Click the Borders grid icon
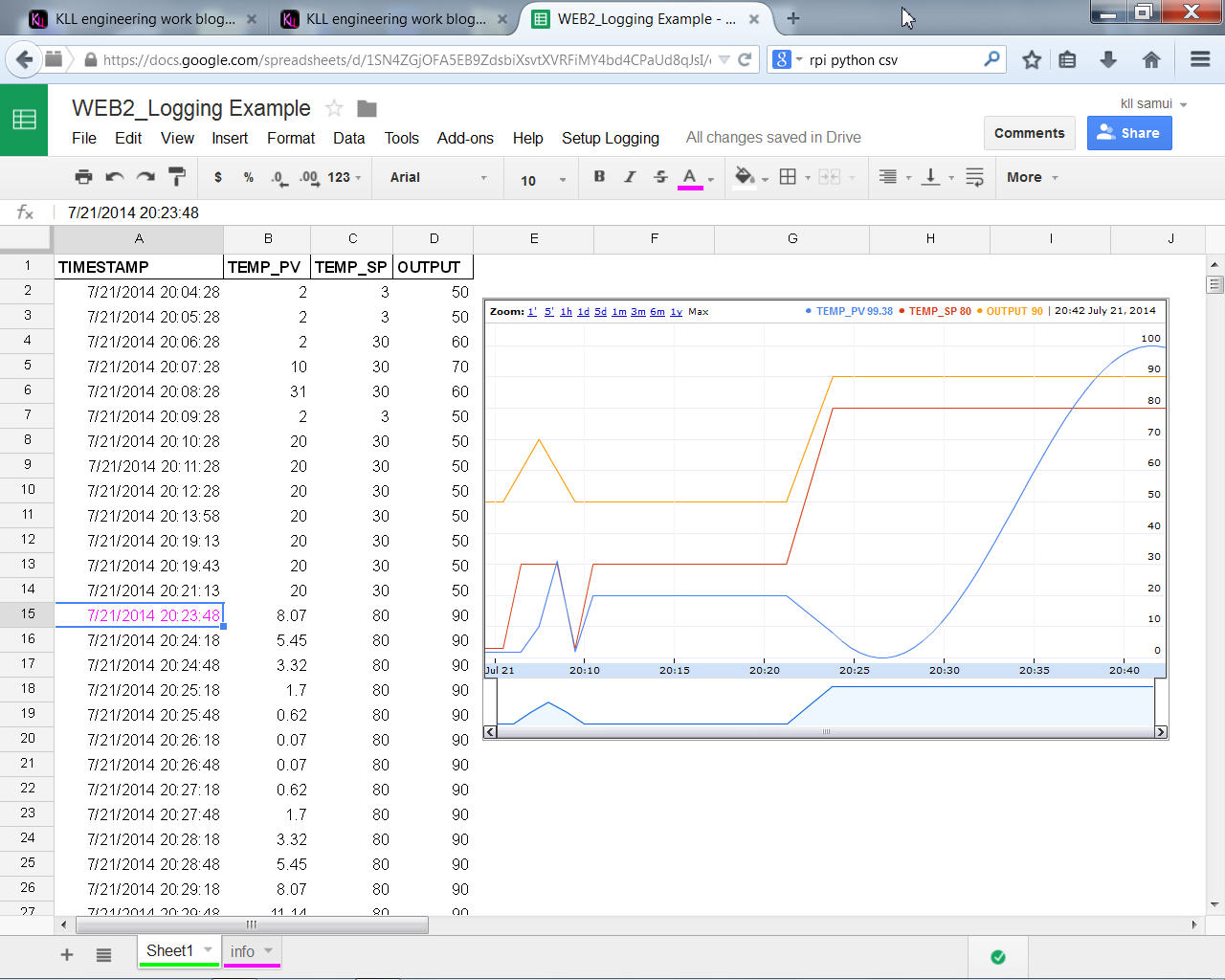This screenshot has width=1225, height=980. pos(788,177)
